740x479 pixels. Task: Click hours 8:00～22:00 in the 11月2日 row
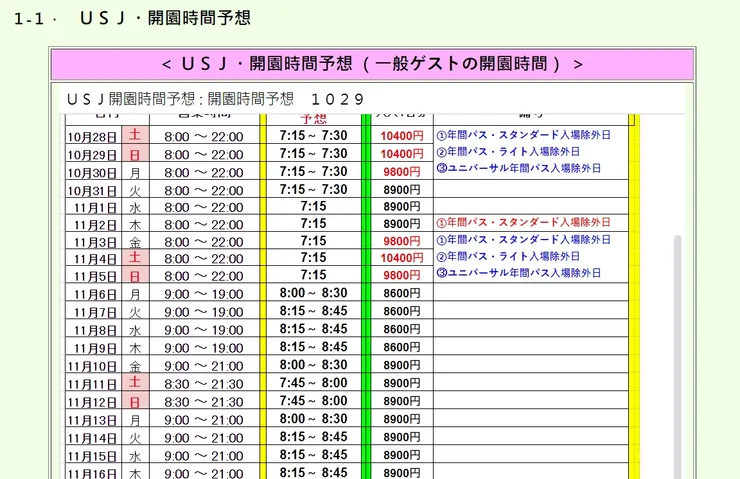coord(204,225)
